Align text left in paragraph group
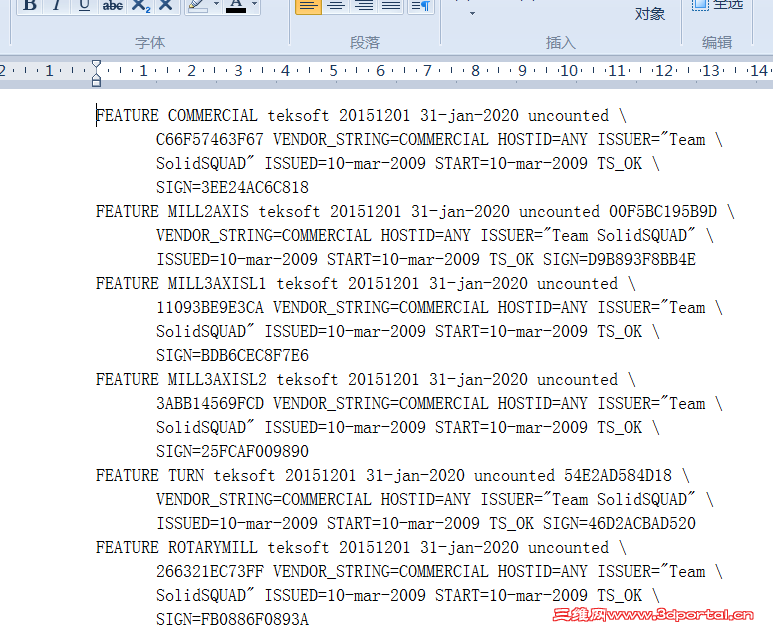The image size is (773, 628). [309, 6]
